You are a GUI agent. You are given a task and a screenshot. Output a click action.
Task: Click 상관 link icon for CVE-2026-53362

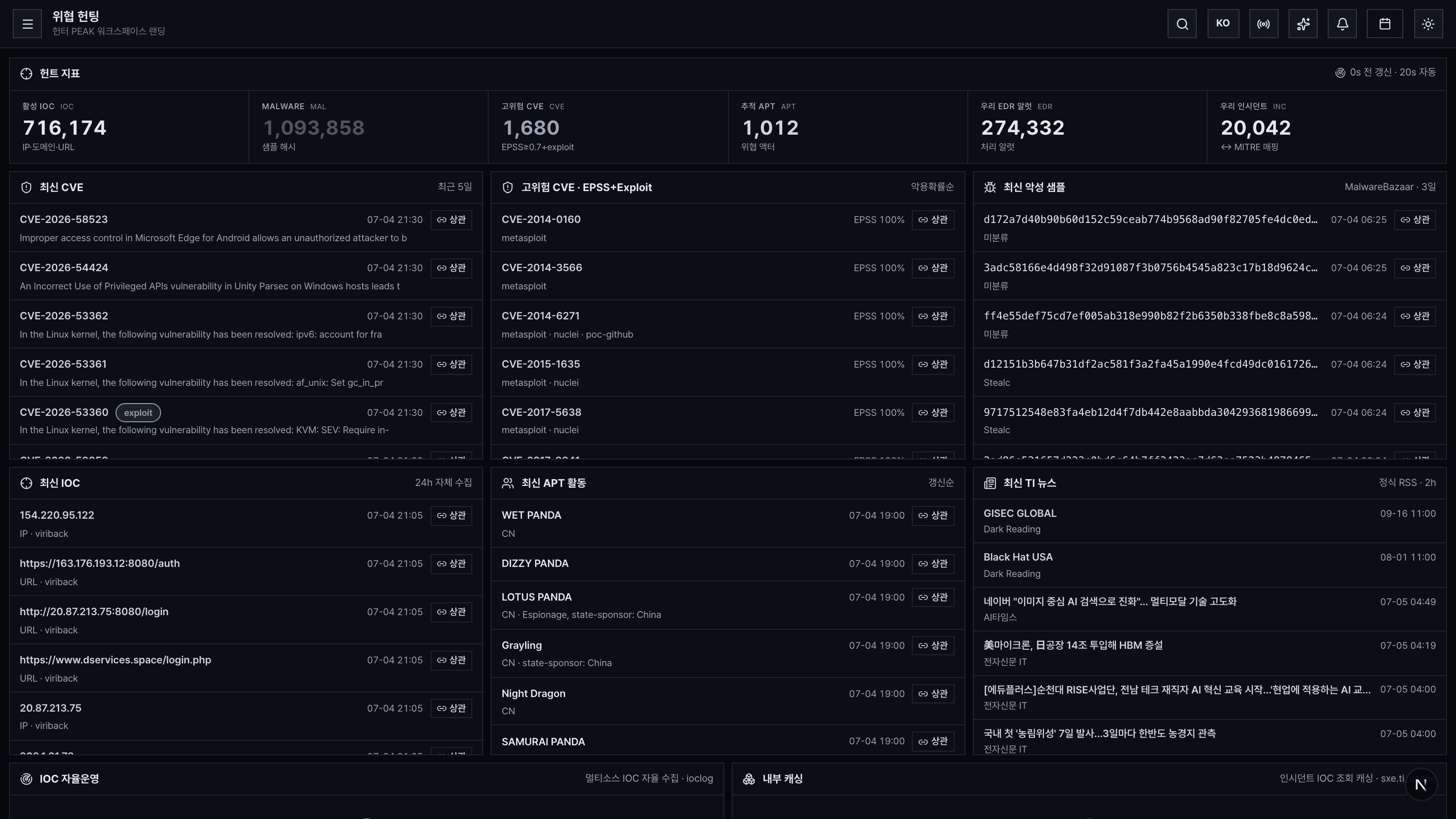[451, 316]
